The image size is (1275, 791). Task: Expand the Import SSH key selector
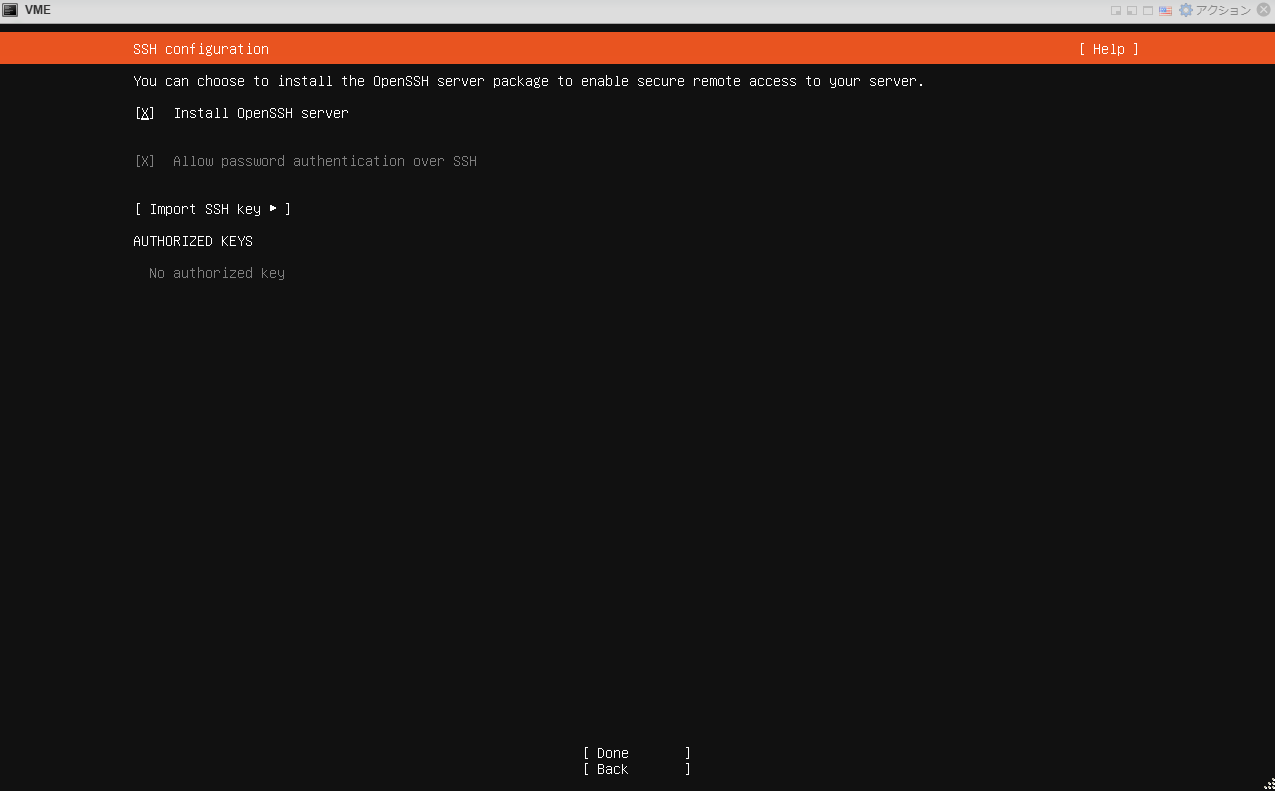point(212,208)
